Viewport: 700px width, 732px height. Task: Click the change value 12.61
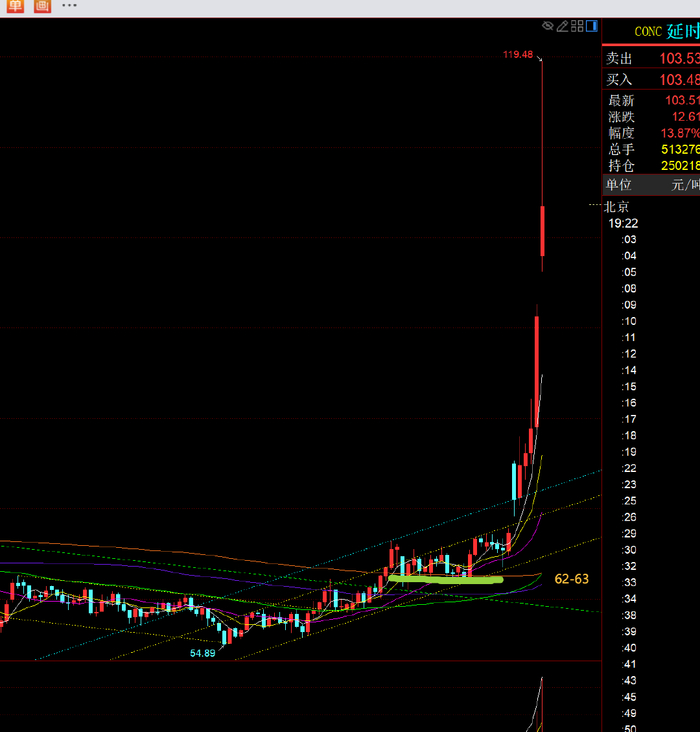tap(686, 117)
